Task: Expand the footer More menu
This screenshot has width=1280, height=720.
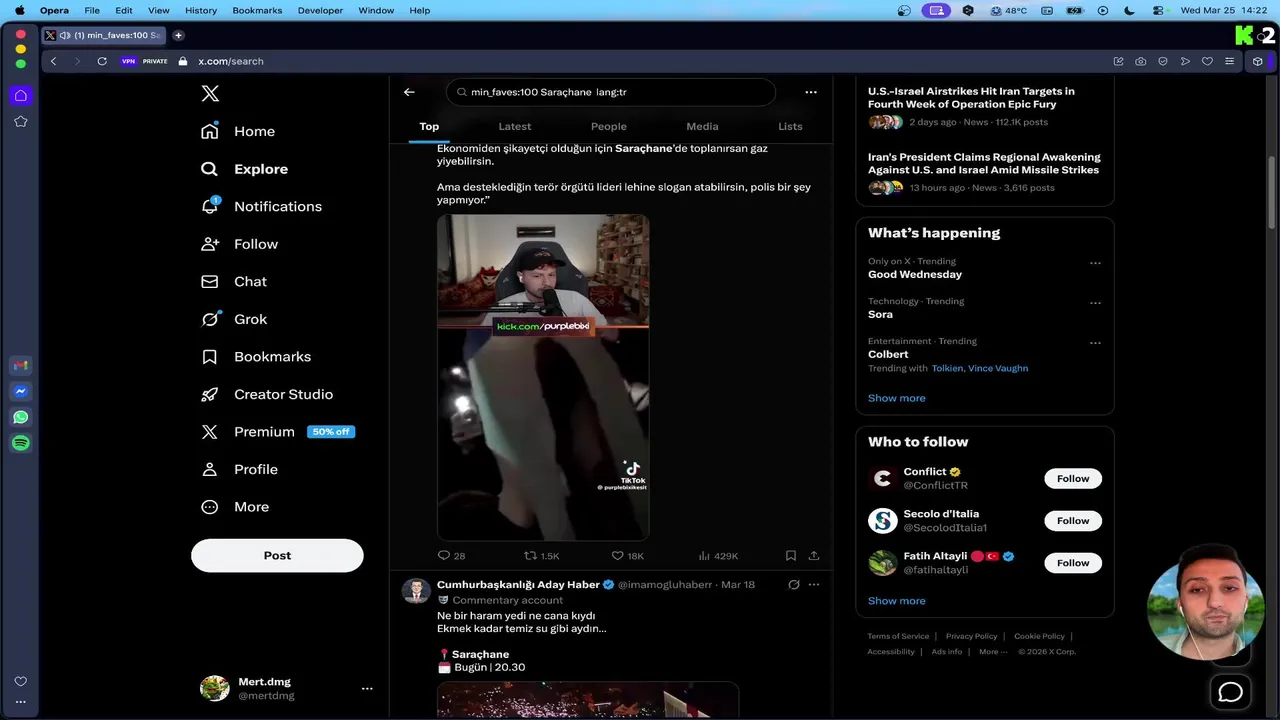Action: click(993, 652)
